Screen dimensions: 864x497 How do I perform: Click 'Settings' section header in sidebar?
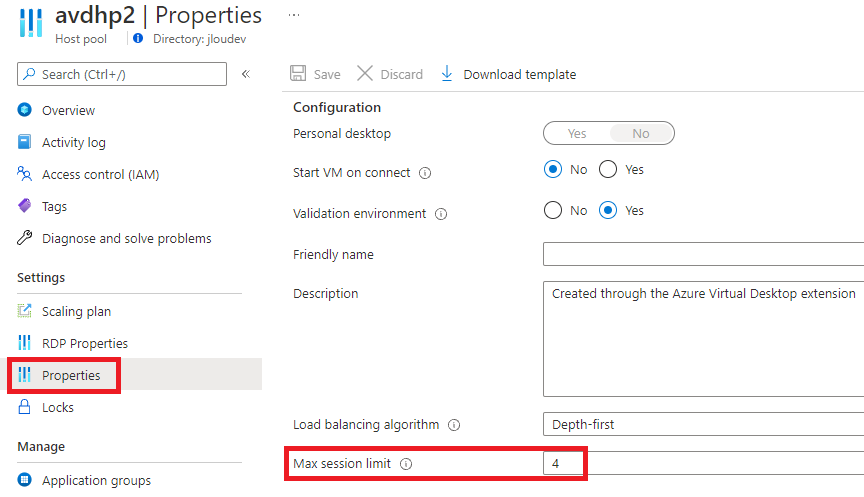click(41, 277)
